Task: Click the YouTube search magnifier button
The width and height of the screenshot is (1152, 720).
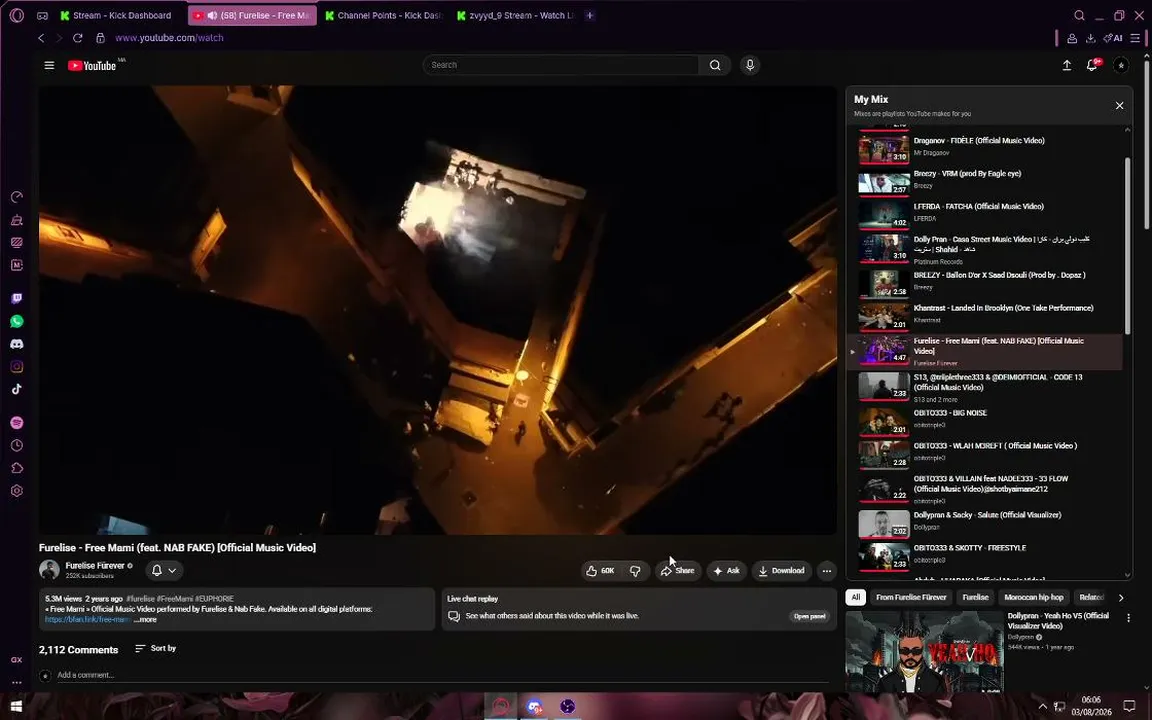Action: 715,65
